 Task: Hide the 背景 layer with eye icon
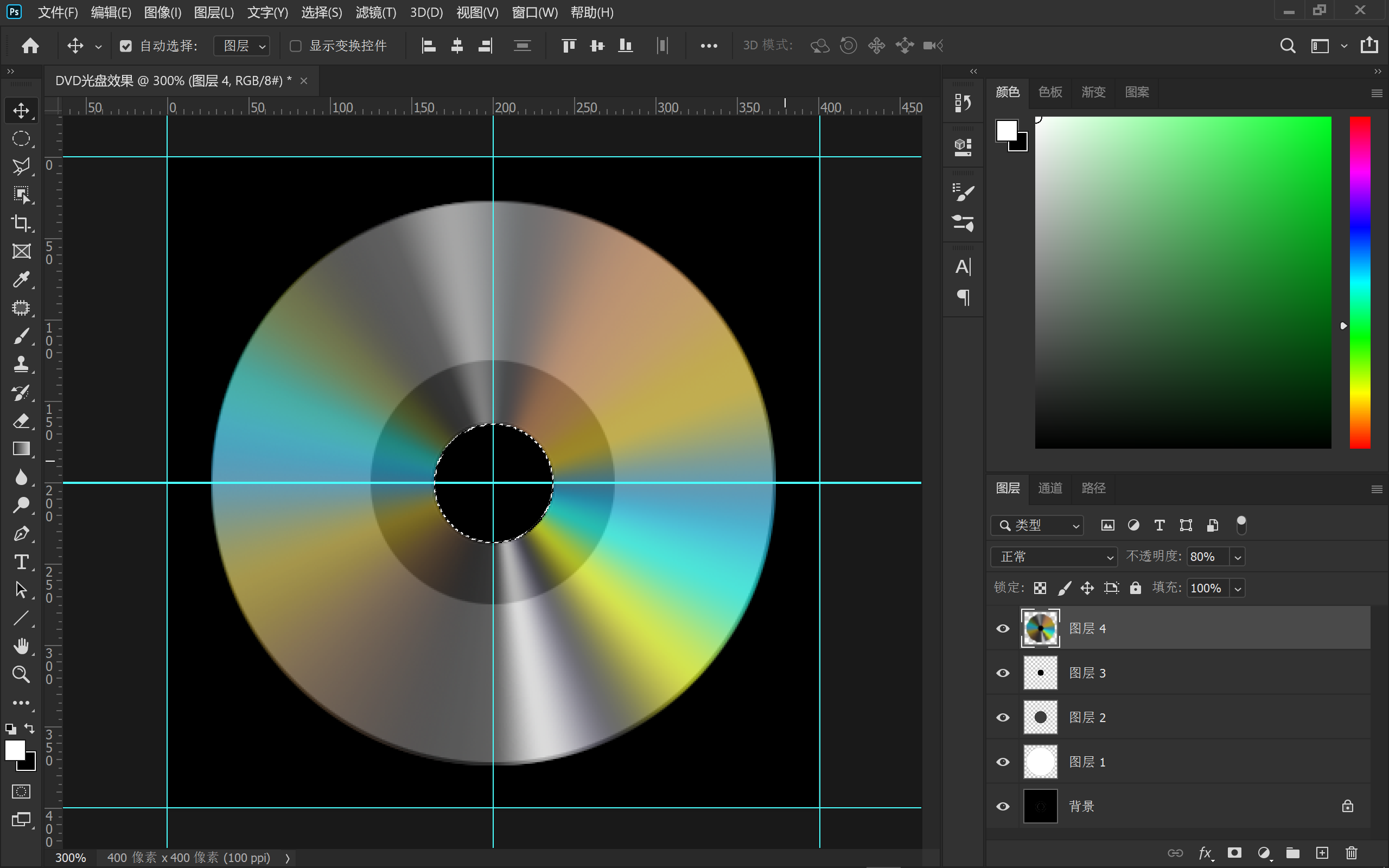[x=1003, y=807]
